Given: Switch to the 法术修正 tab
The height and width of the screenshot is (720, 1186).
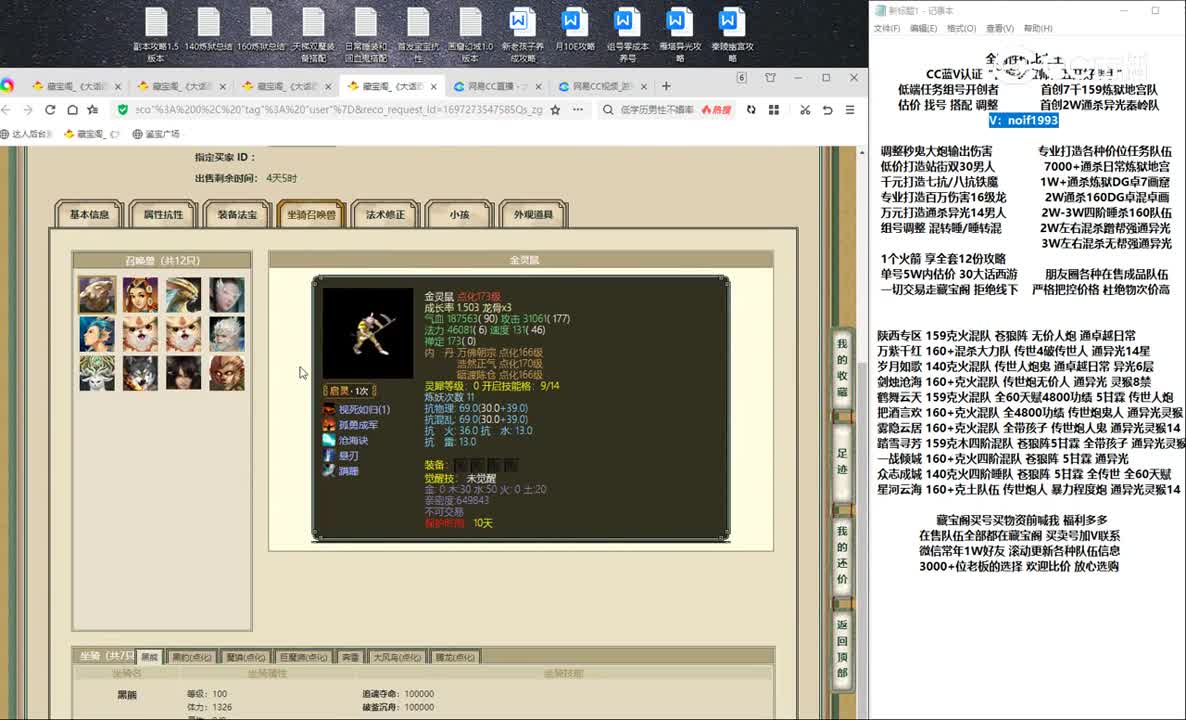Looking at the screenshot, I should tap(385, 214).
